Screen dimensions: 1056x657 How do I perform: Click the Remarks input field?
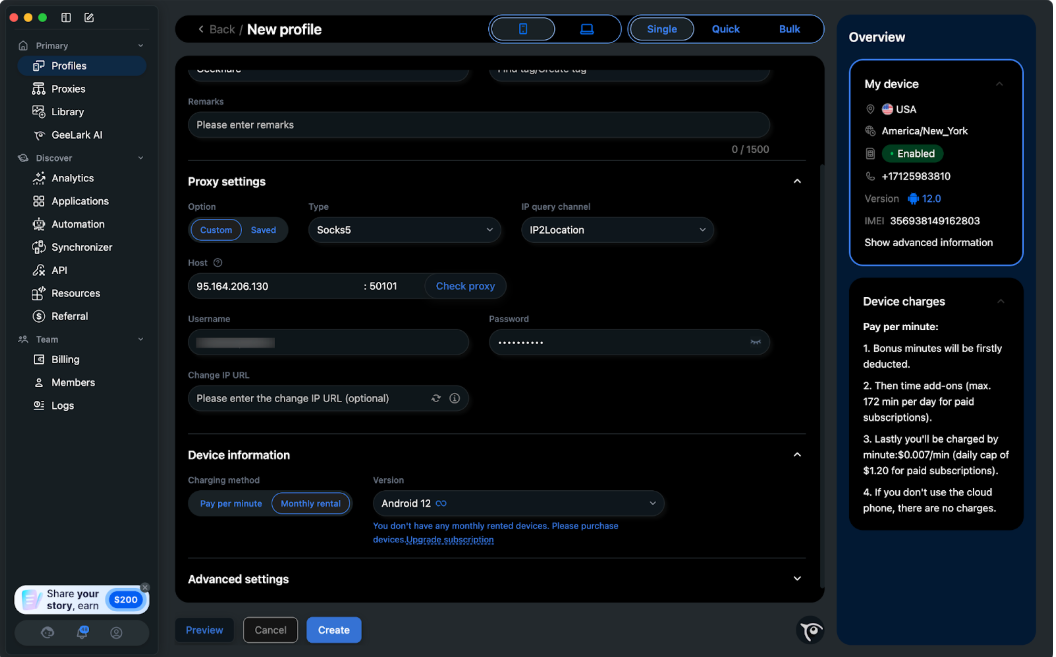(477, 124)
